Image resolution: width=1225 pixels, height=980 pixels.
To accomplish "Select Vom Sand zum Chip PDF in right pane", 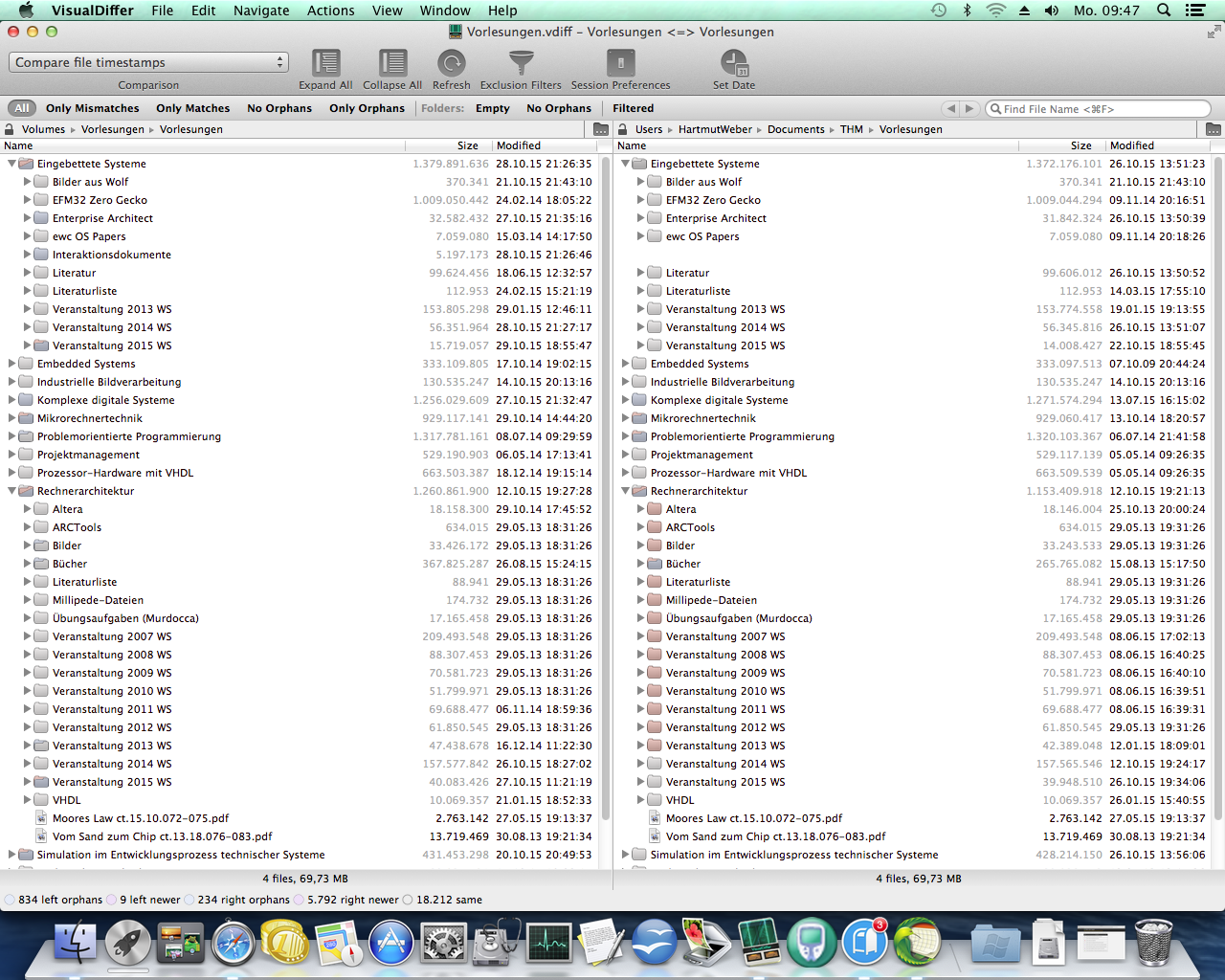I will tap(776, 836).
